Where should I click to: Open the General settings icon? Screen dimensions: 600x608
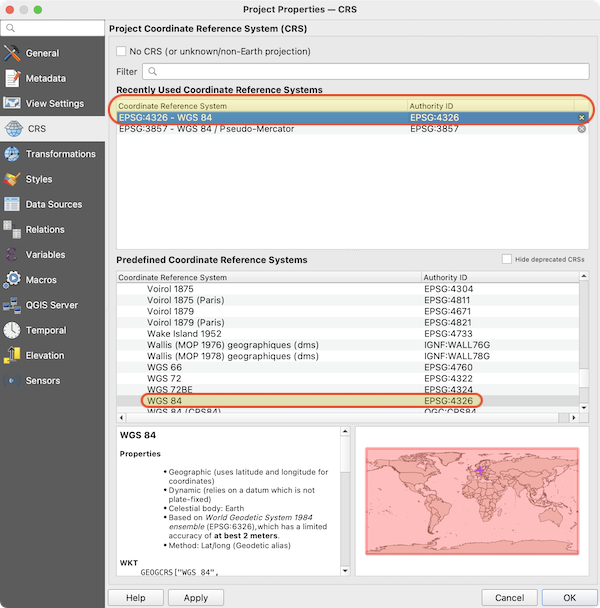tap(12, 53)
